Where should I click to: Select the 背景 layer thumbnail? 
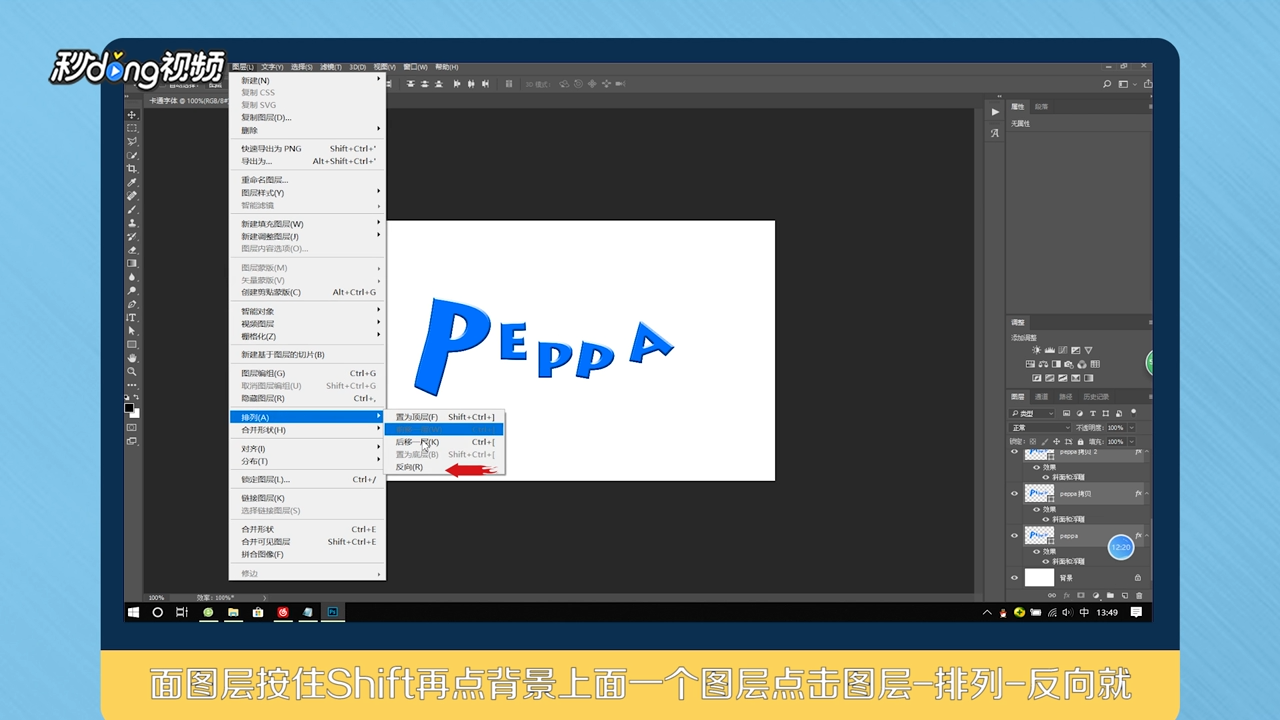(1040, 577)
